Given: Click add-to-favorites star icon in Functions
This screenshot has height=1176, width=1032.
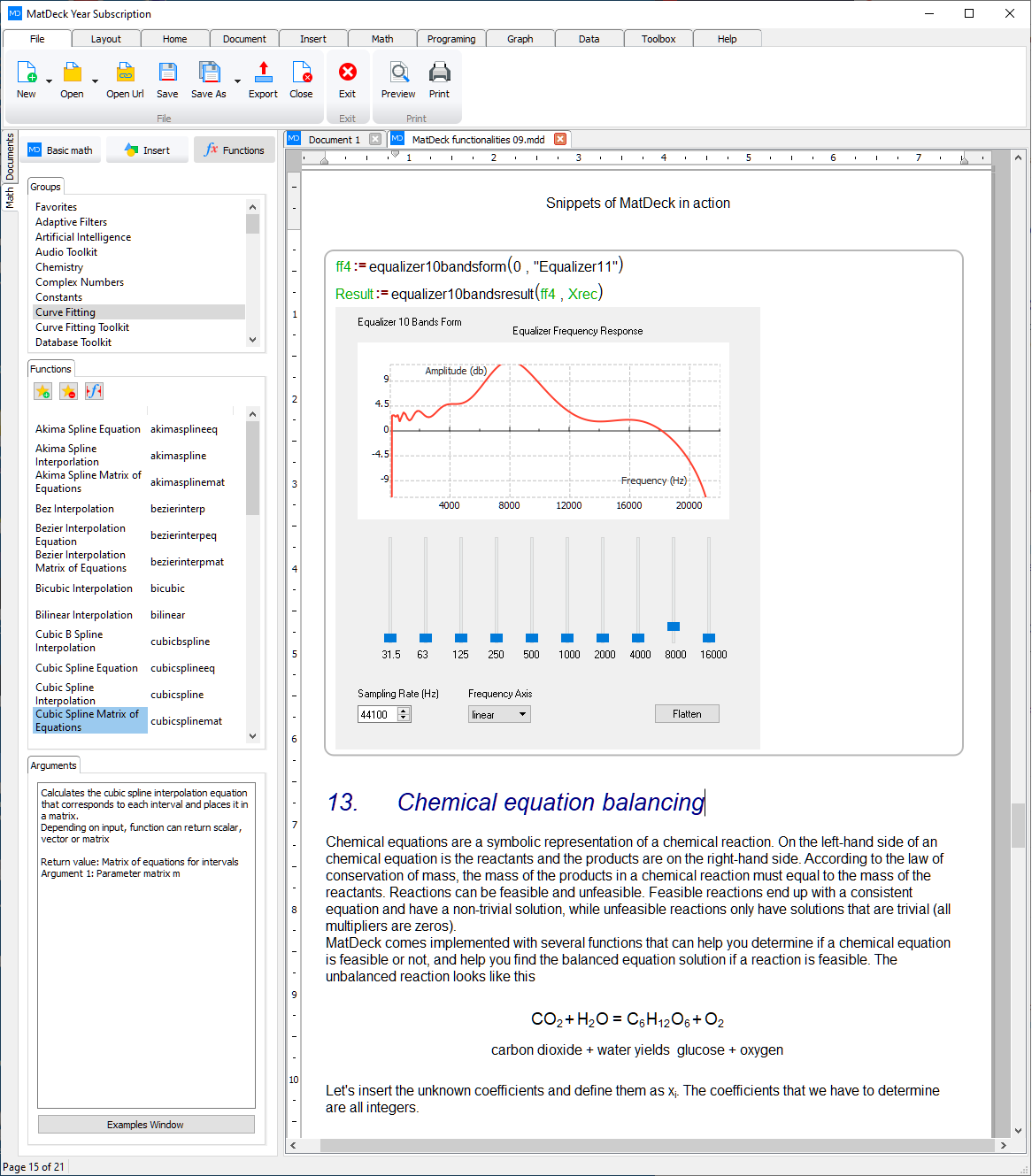Looking at the screenshot, I should click(42, 391).
